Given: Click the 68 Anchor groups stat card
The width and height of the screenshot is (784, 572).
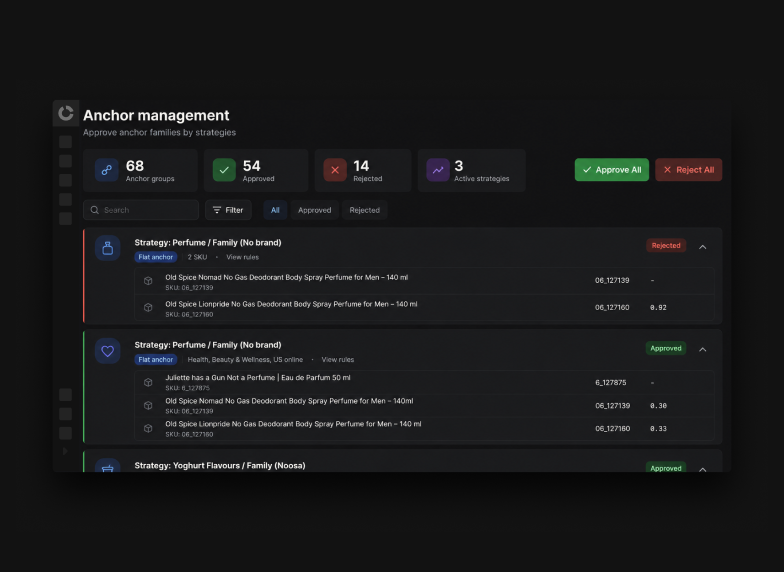Looking at the screenshot, I should [x=140, y=170].
